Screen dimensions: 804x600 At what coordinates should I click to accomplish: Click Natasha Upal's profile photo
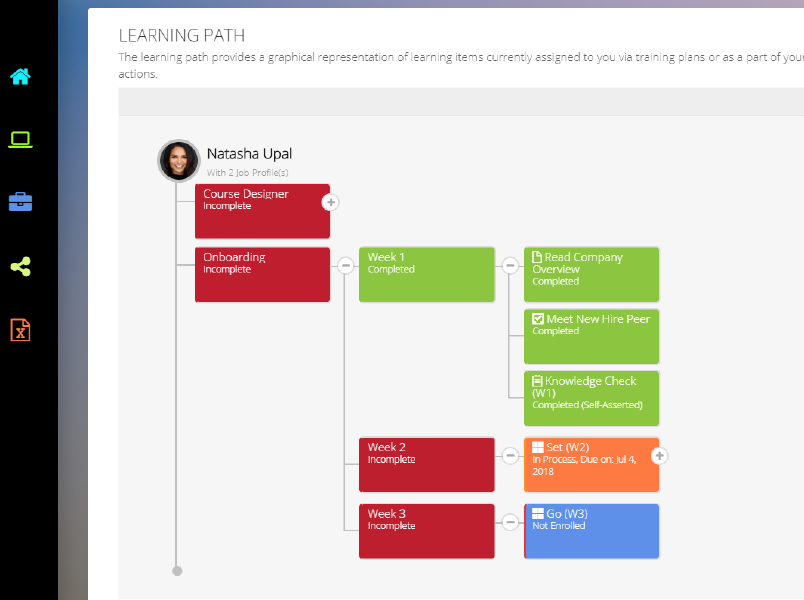click(x=179, y=160)
